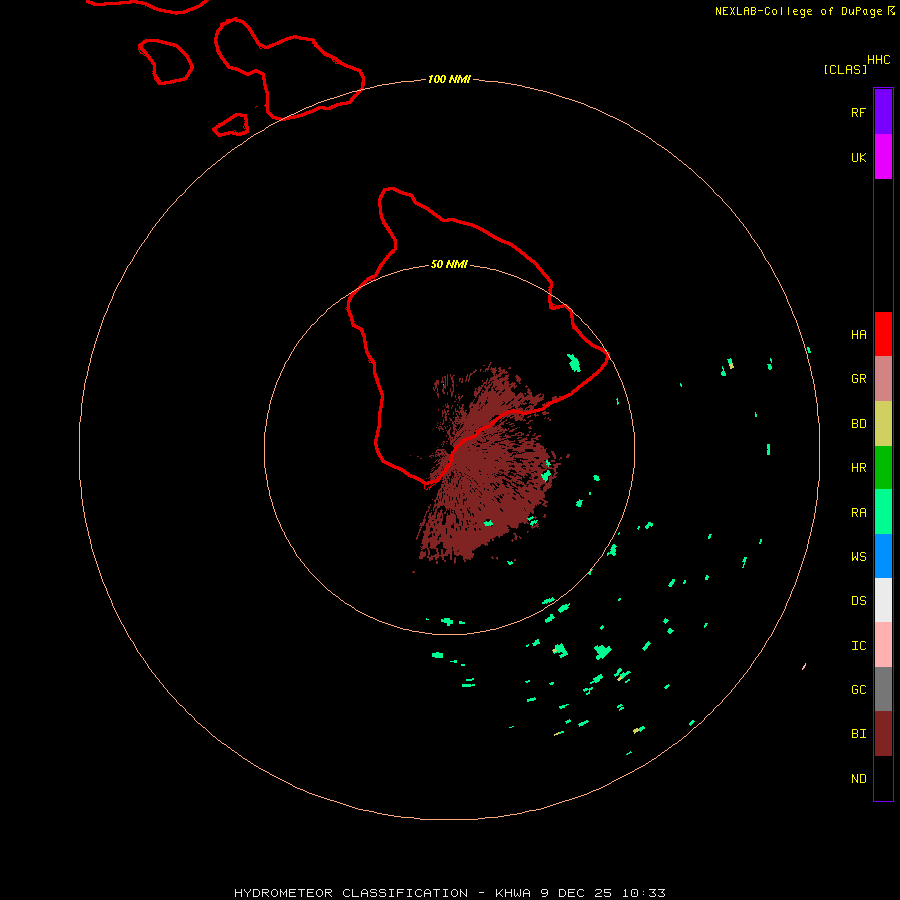
Task: Click the BD yellow legend swatch
Action: pos(883,424)
